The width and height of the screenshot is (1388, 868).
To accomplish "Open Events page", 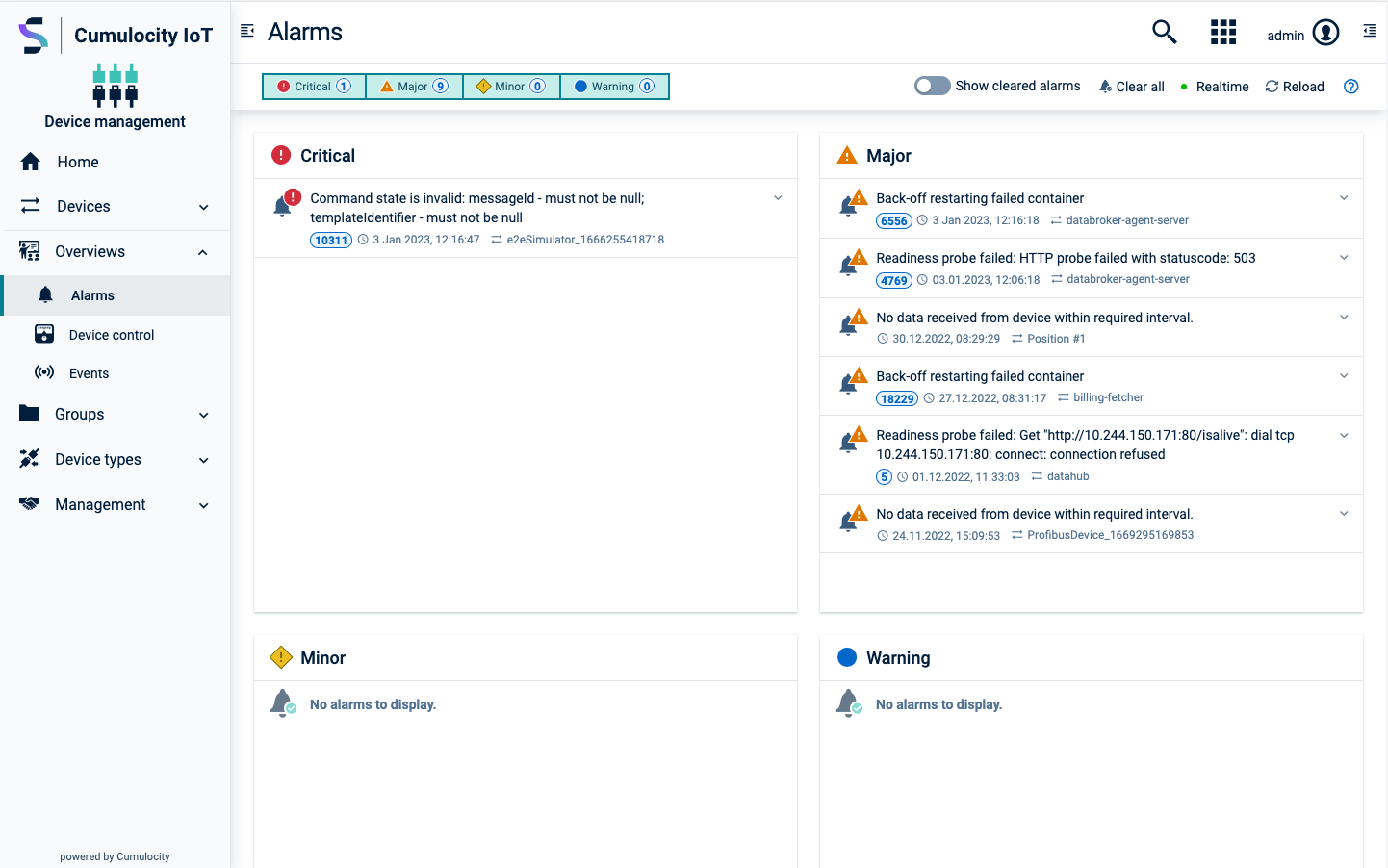I will coord(116,373).
